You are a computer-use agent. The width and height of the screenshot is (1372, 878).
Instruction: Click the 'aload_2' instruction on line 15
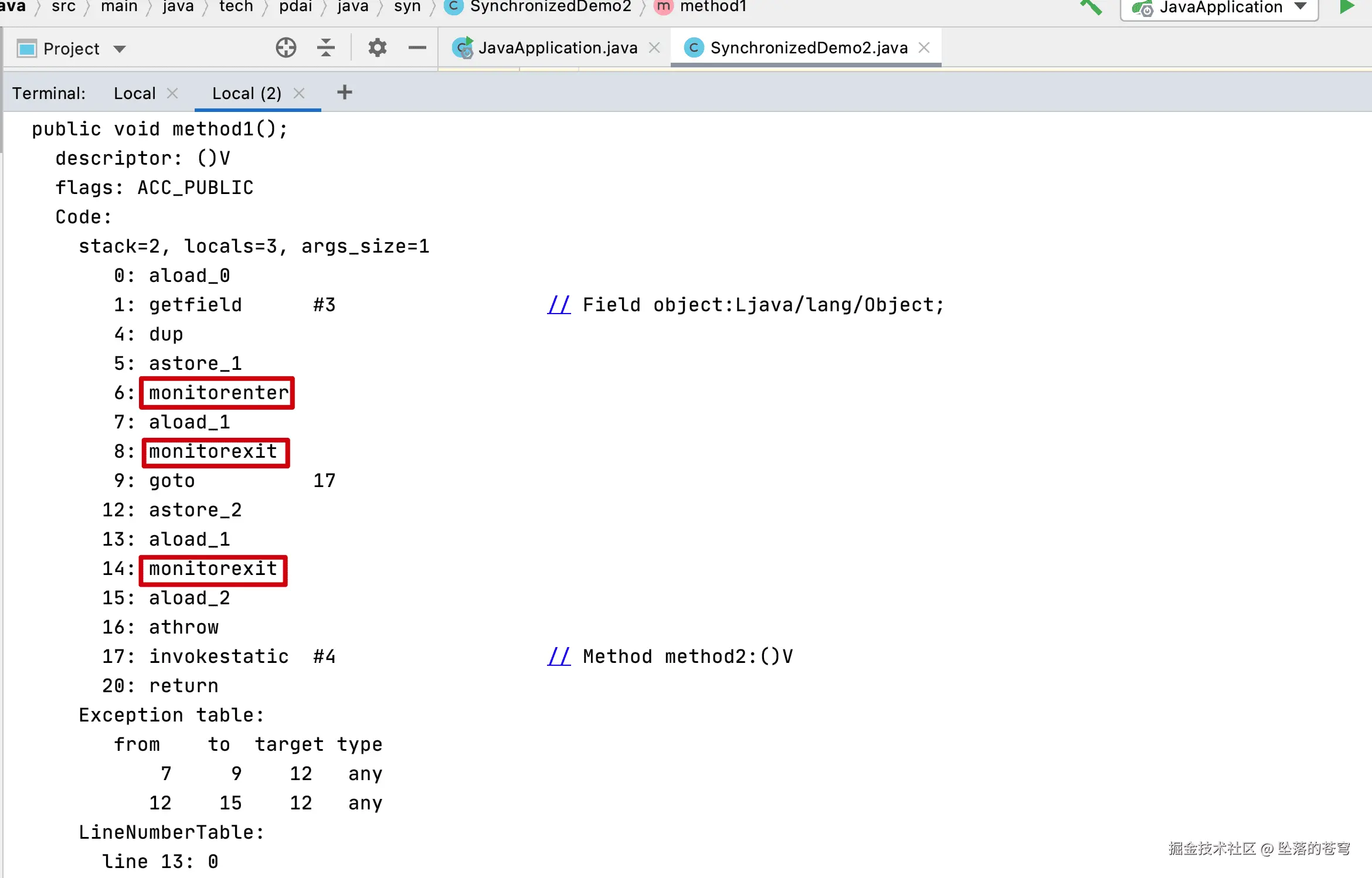(189, 598)
